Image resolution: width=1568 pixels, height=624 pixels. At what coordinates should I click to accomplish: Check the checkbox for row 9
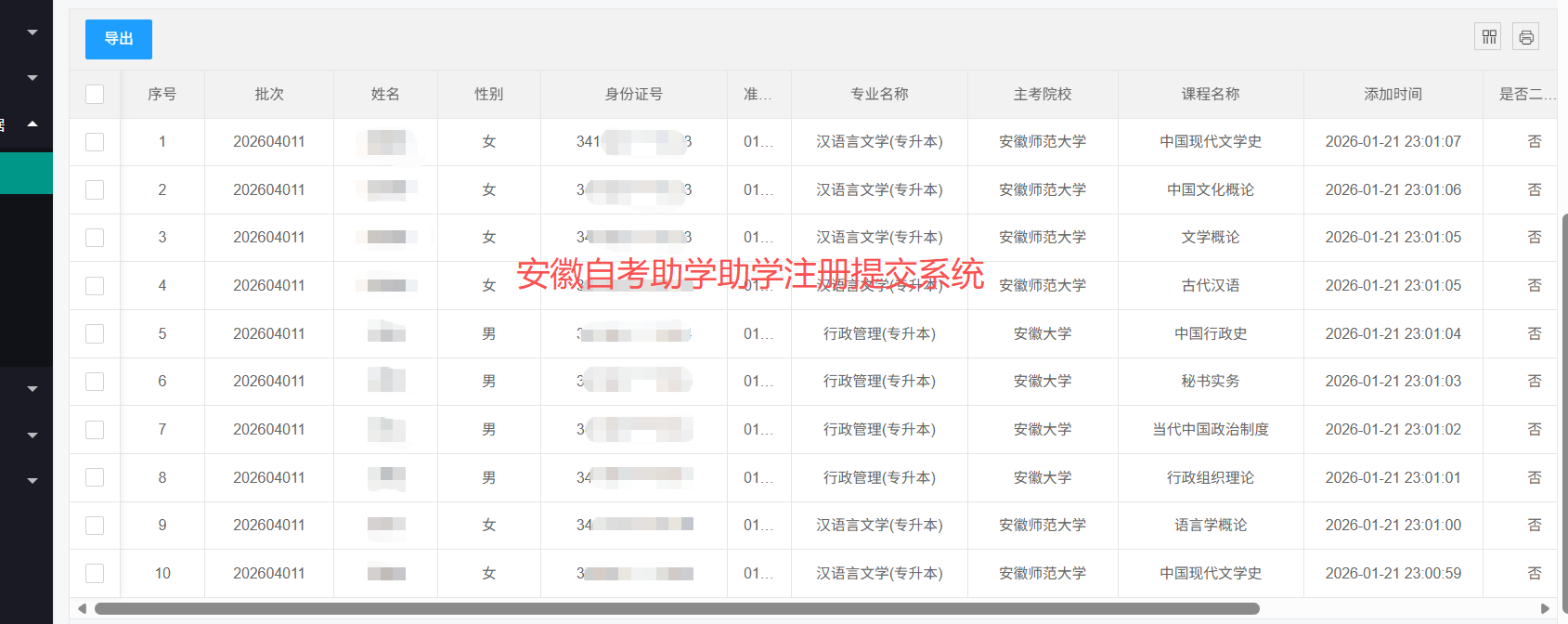[95, 526]
